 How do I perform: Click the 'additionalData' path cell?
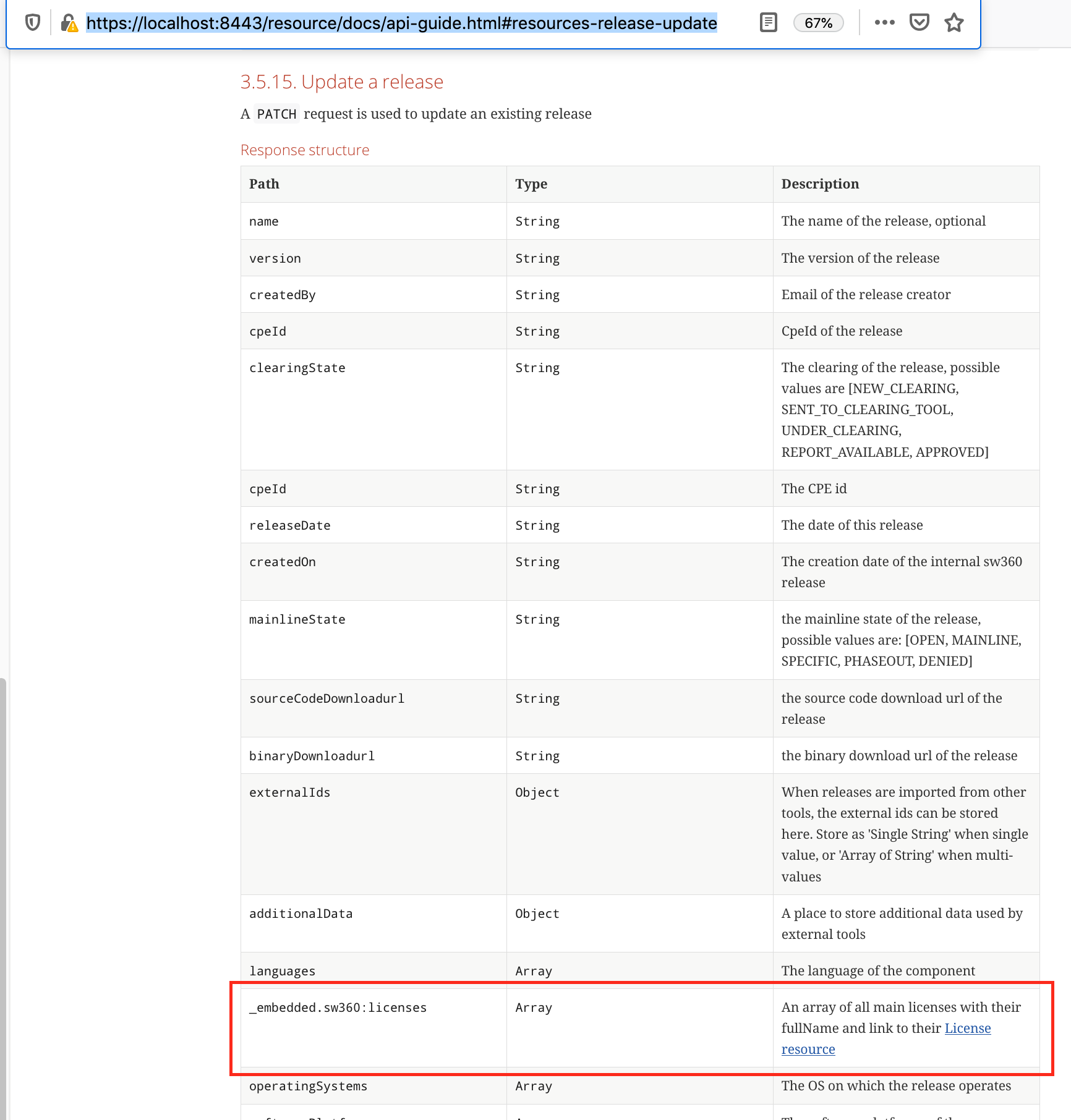(x=373, y=923)
